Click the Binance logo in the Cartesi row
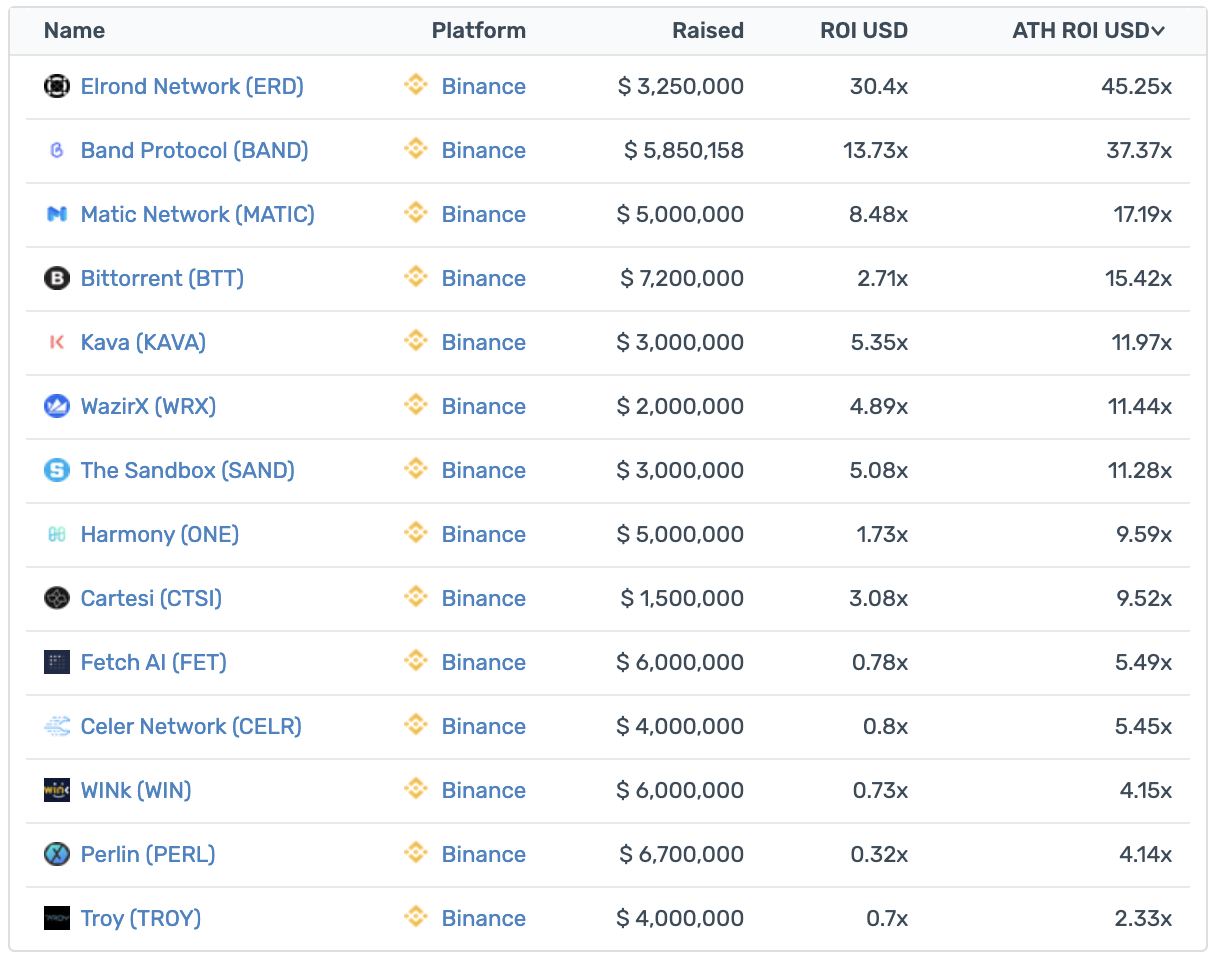The width and height of the screenshot is (1218, 962). click(416, 597)
